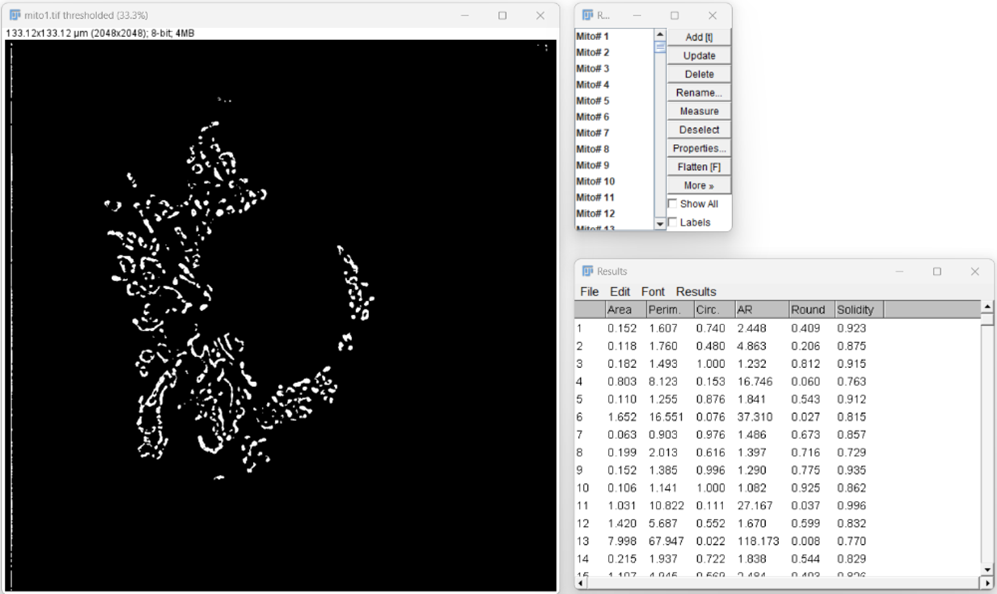Maximize the Results window
This screenshot has height=594, width=997.
point(937,271)
